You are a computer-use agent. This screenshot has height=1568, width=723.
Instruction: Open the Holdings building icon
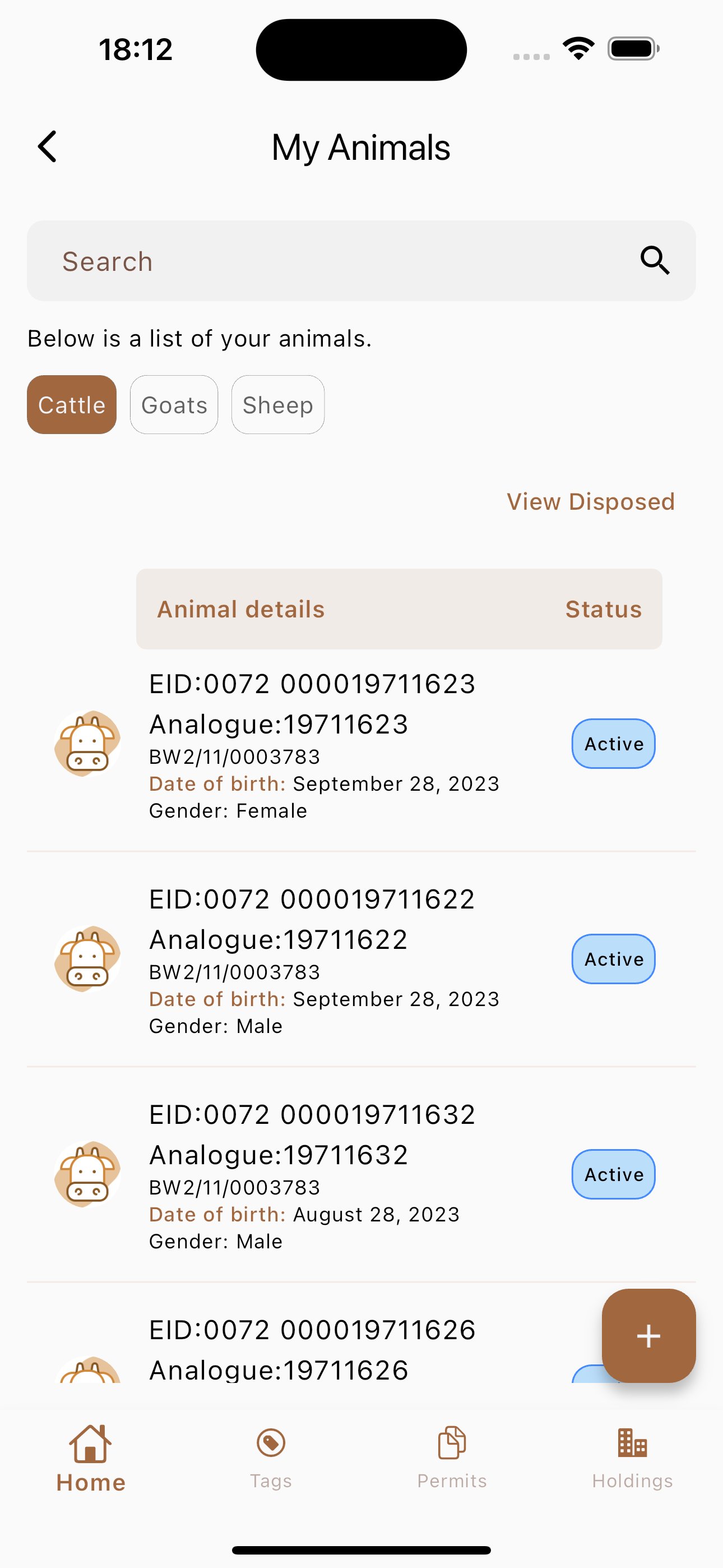632,1442
